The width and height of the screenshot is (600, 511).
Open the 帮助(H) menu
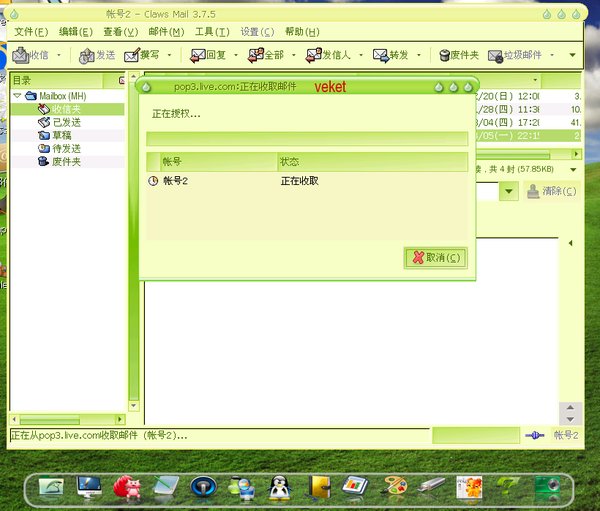tap(302, 32)
